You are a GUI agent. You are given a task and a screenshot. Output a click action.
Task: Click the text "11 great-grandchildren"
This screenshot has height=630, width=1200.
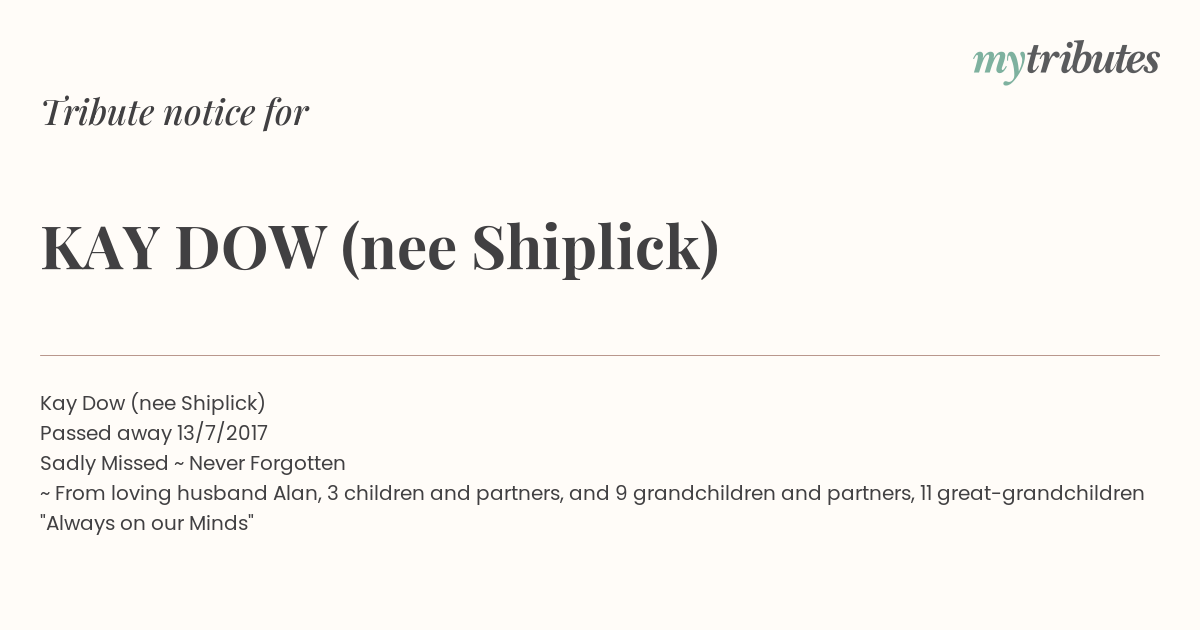coord(1031,493)
